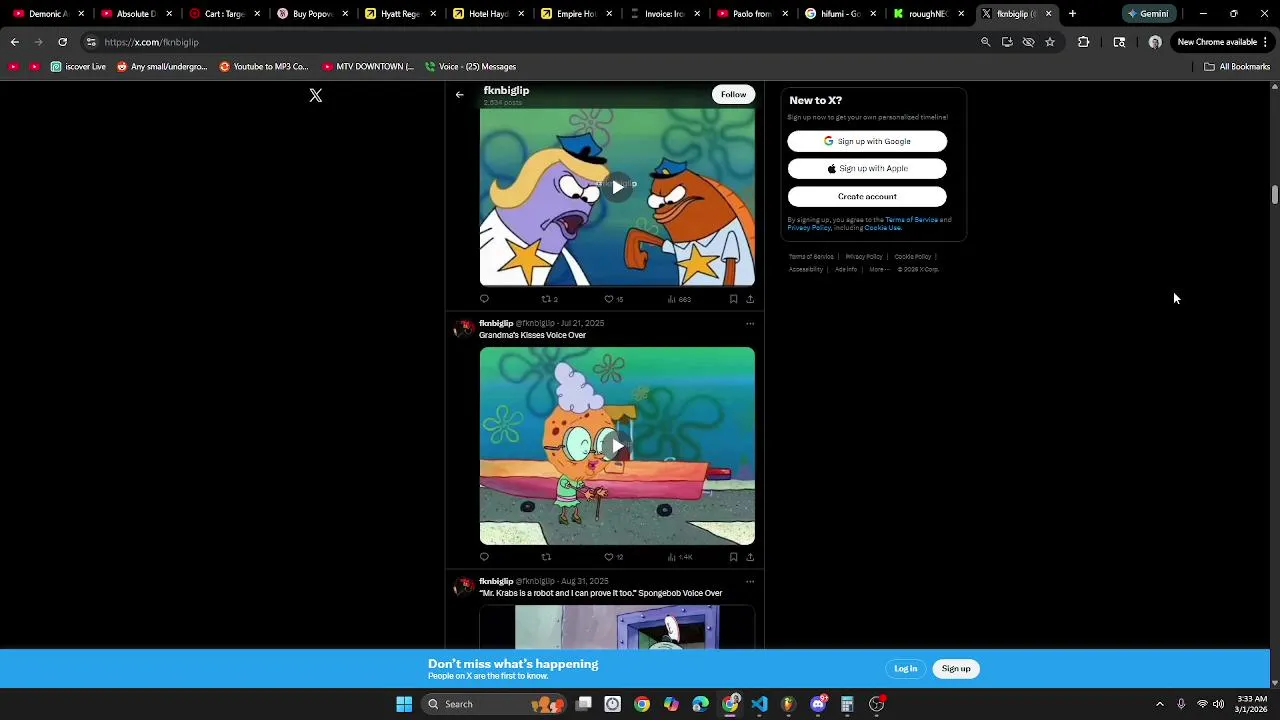Like the police fish video post
1280x720 pixels.
point(613,299)
